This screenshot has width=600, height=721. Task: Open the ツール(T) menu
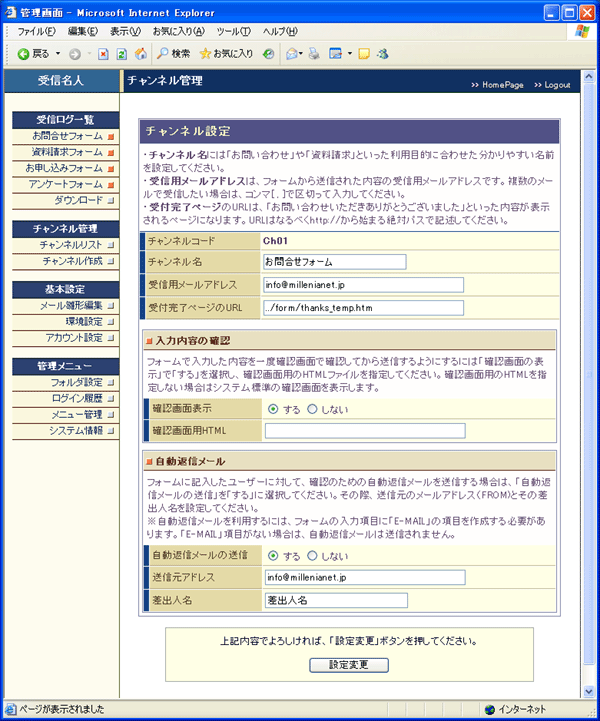(234, 31)
